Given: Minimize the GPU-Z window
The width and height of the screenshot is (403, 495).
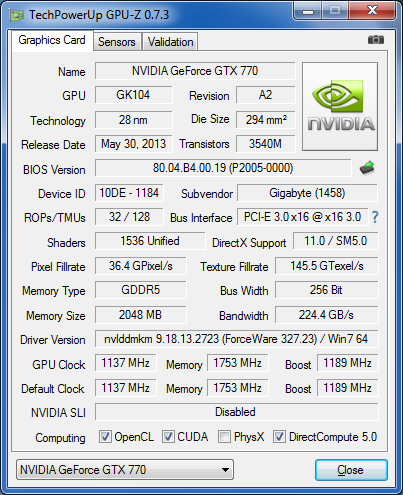Looking at the screenshot, I should [x=308, y=11].
